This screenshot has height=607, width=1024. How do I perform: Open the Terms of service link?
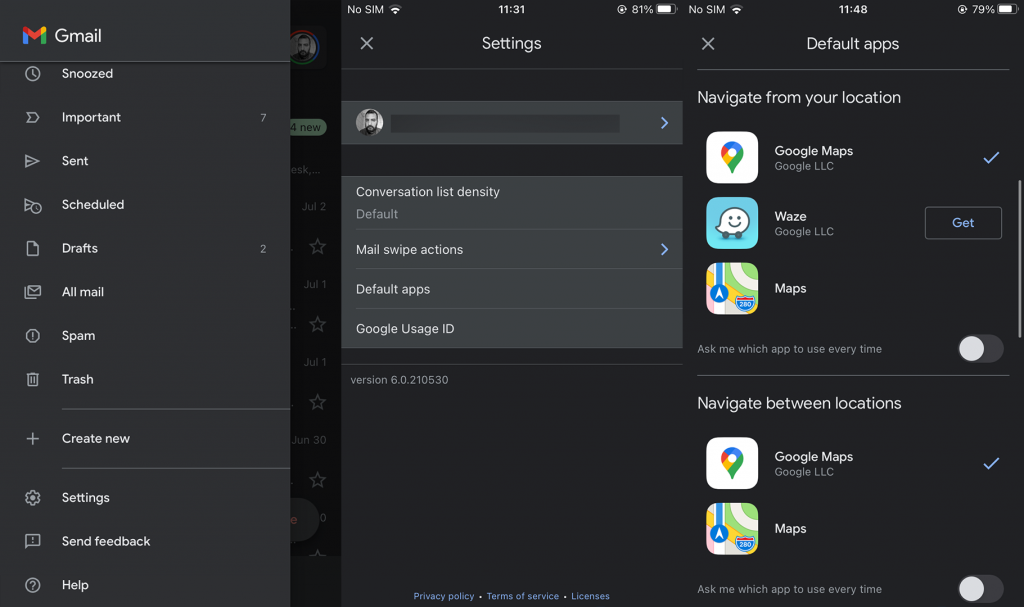click(522, 596)
